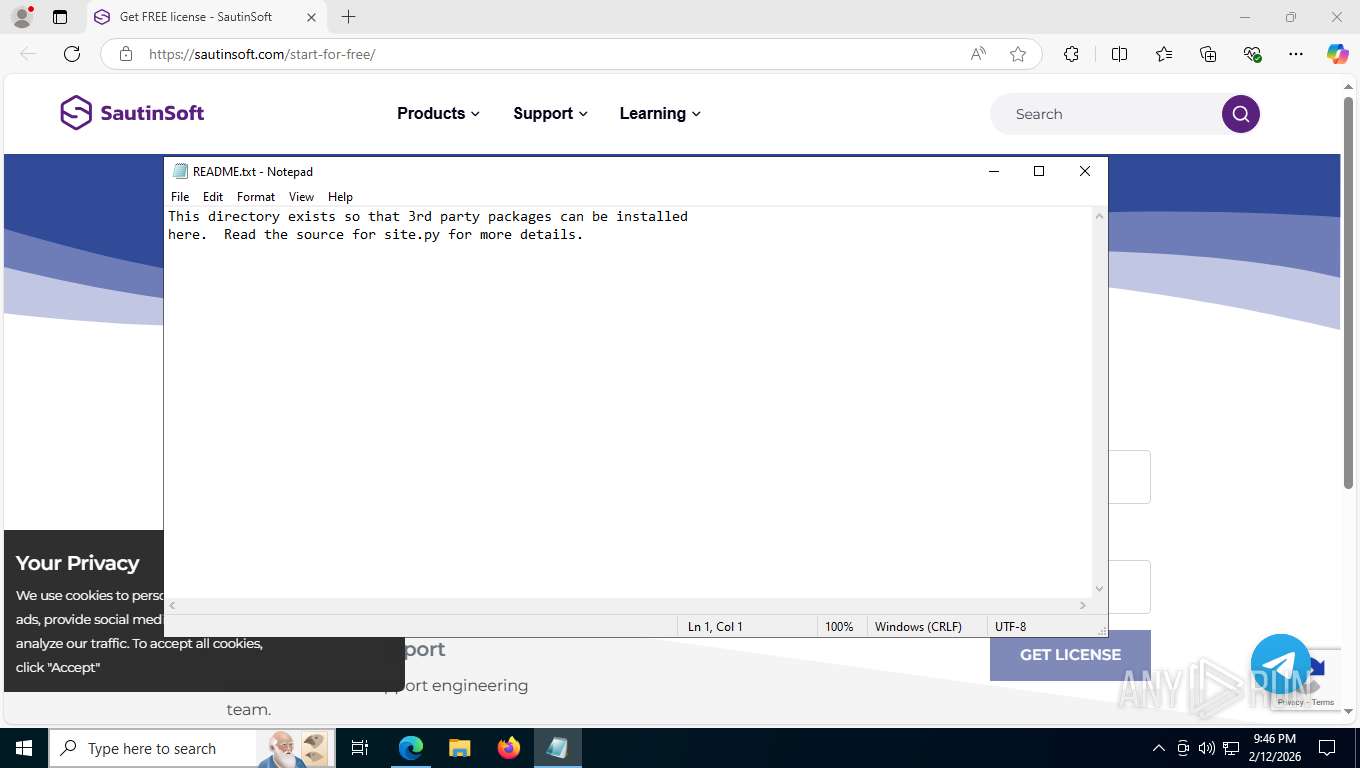Close the Get FREE license browser tab

311,17
